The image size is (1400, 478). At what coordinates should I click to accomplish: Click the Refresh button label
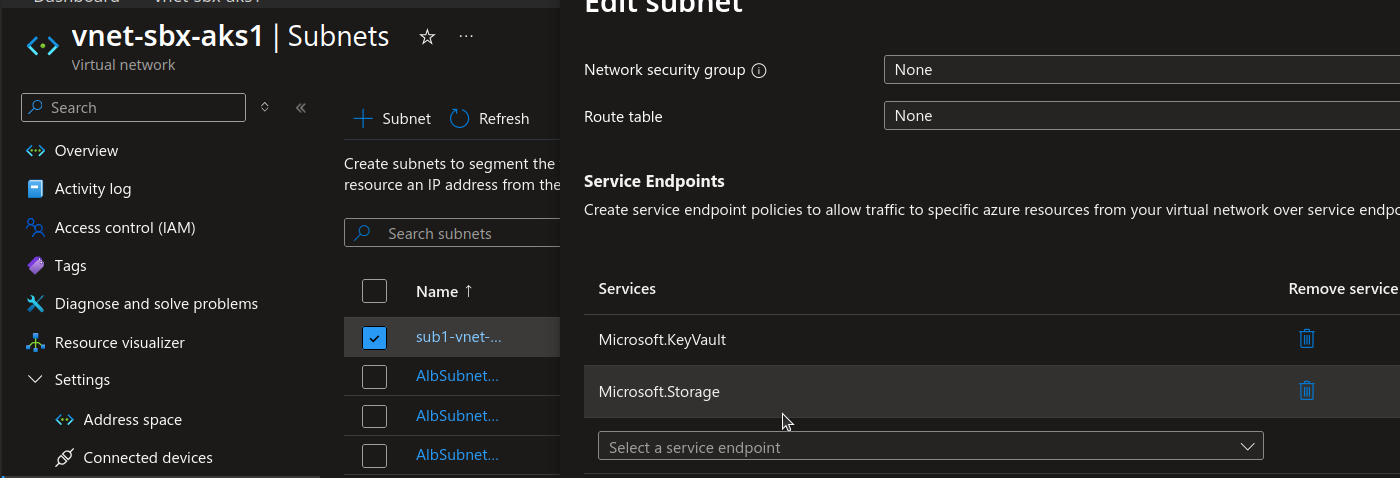click(x=504, y=118)
